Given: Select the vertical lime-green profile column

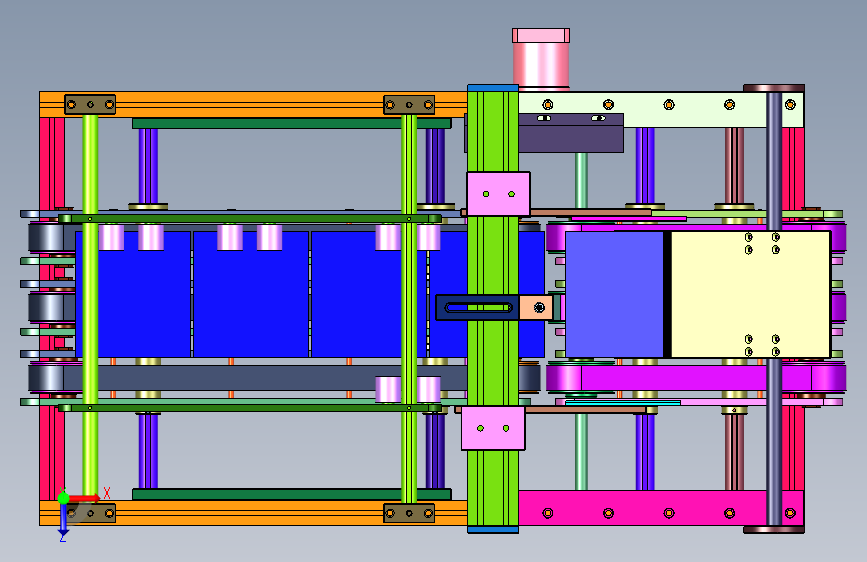Looking at the screenshot, I should [x=493, y=309].
